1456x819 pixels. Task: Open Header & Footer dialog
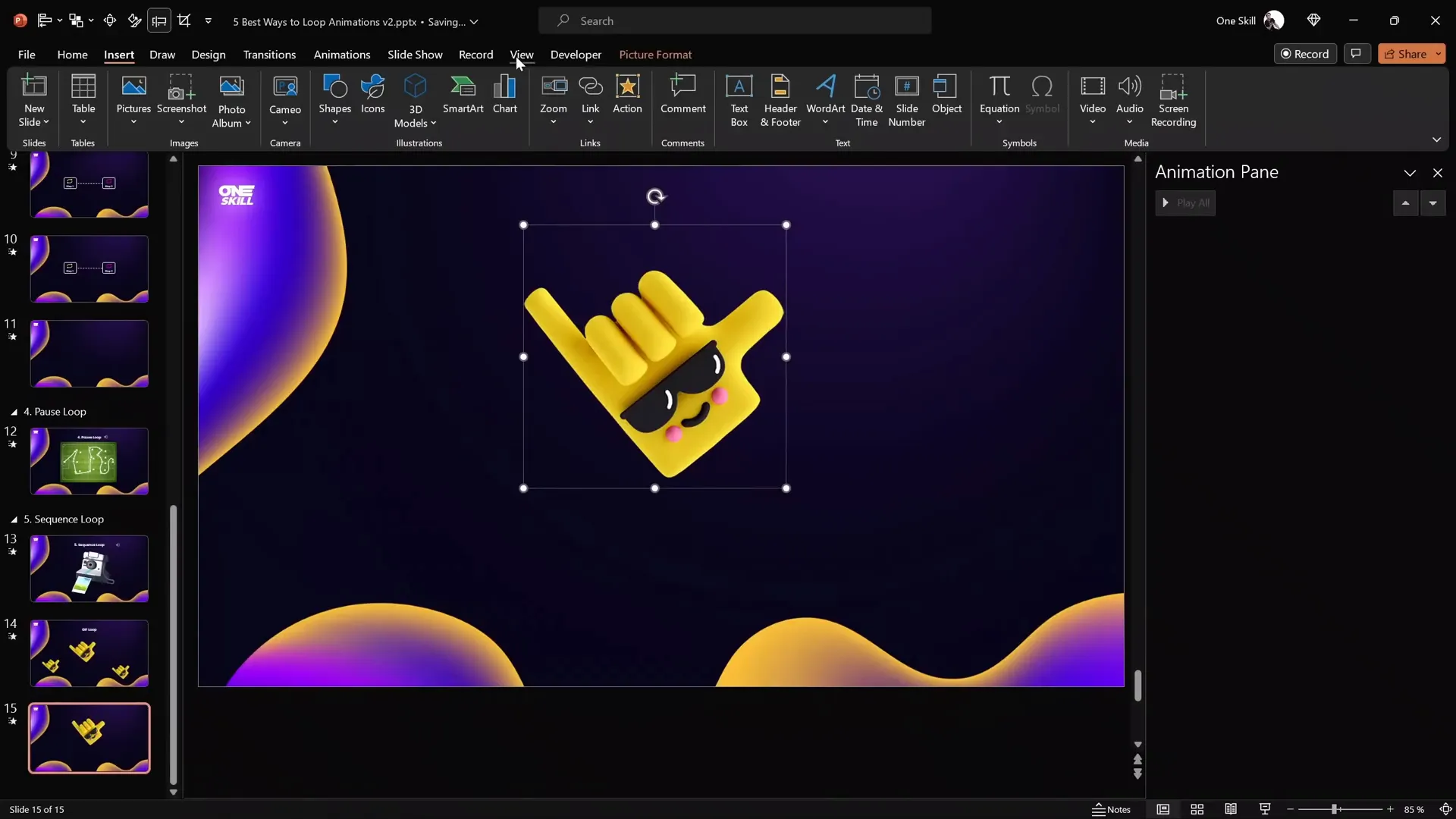[780, 99]
